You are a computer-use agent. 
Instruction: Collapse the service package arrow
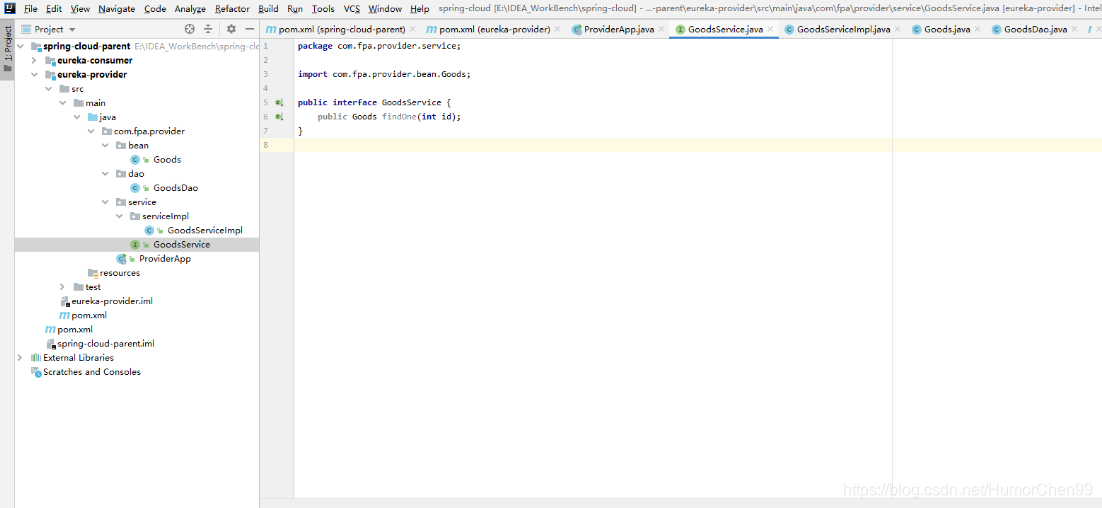coord(104,202)
